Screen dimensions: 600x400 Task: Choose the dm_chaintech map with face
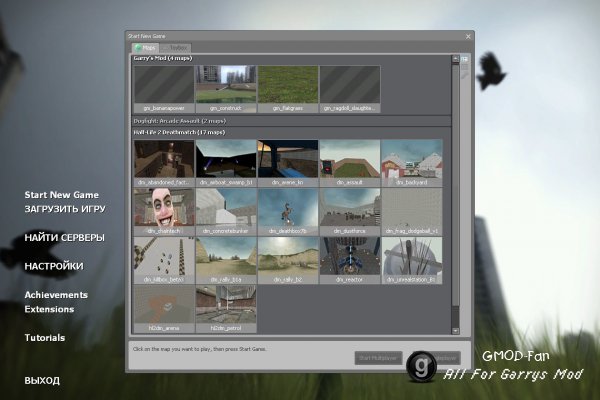click(164, 212)
